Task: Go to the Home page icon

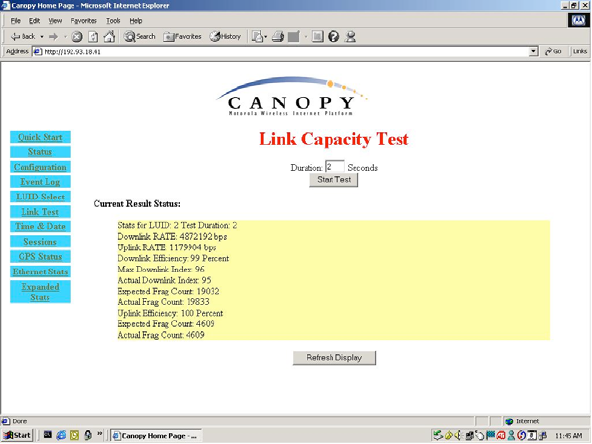Action: (109, 37)
